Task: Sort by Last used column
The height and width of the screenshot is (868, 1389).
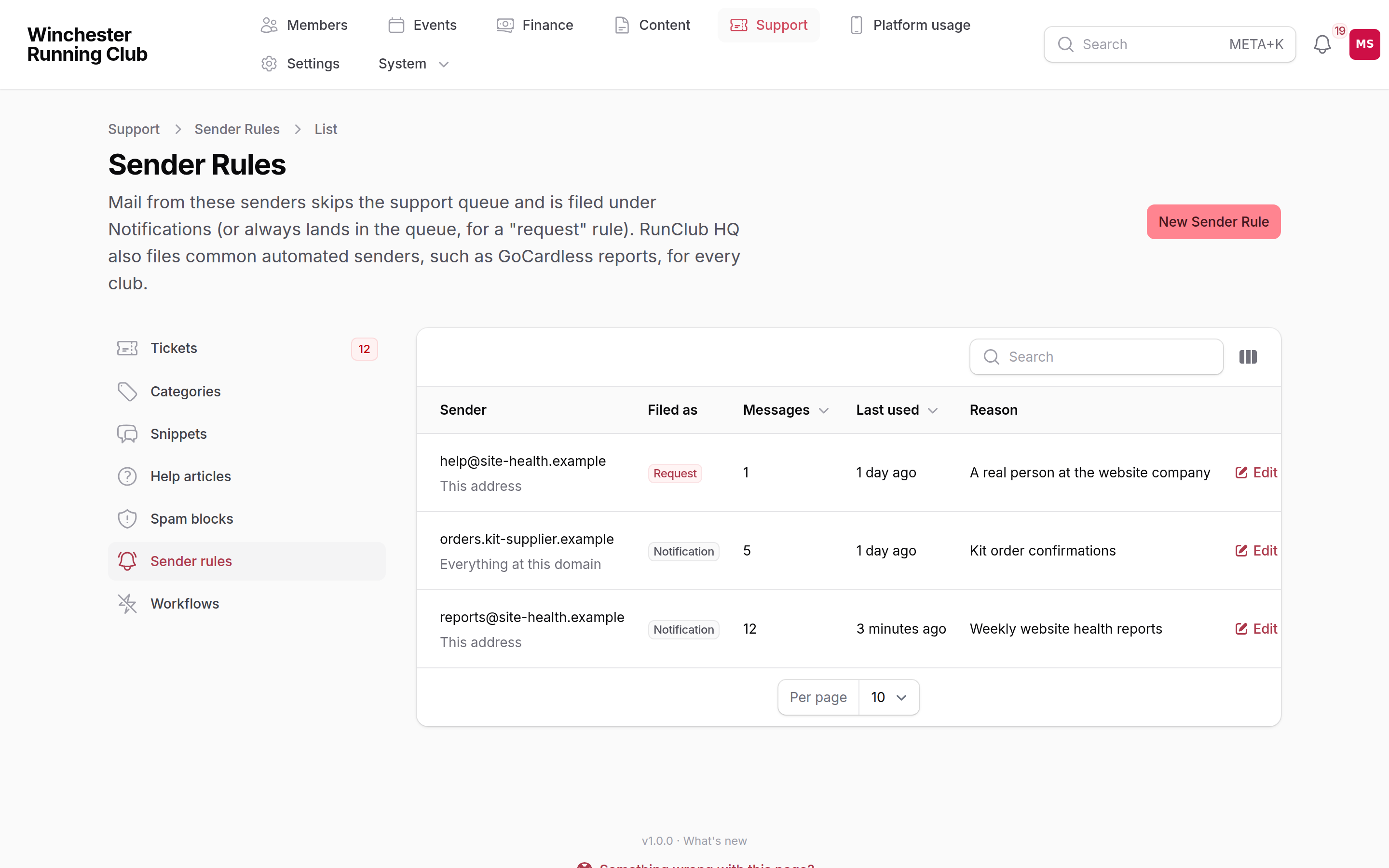Action: coord(897,410)
